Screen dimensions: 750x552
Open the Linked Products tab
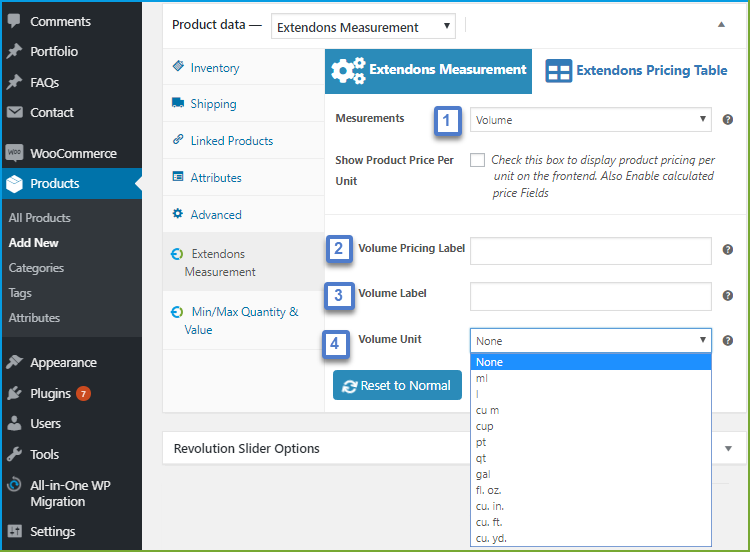click(243, 140)
